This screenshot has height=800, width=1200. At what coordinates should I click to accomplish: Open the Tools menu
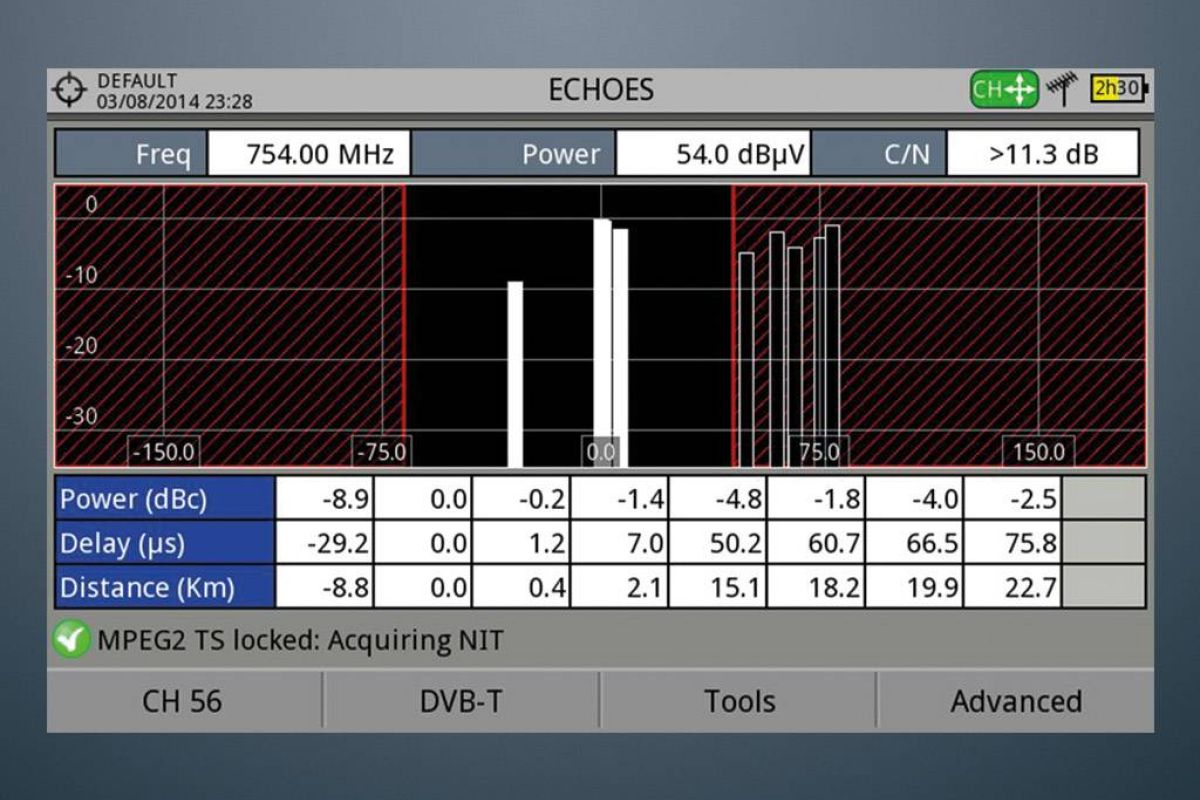click(x=739, y=701)
